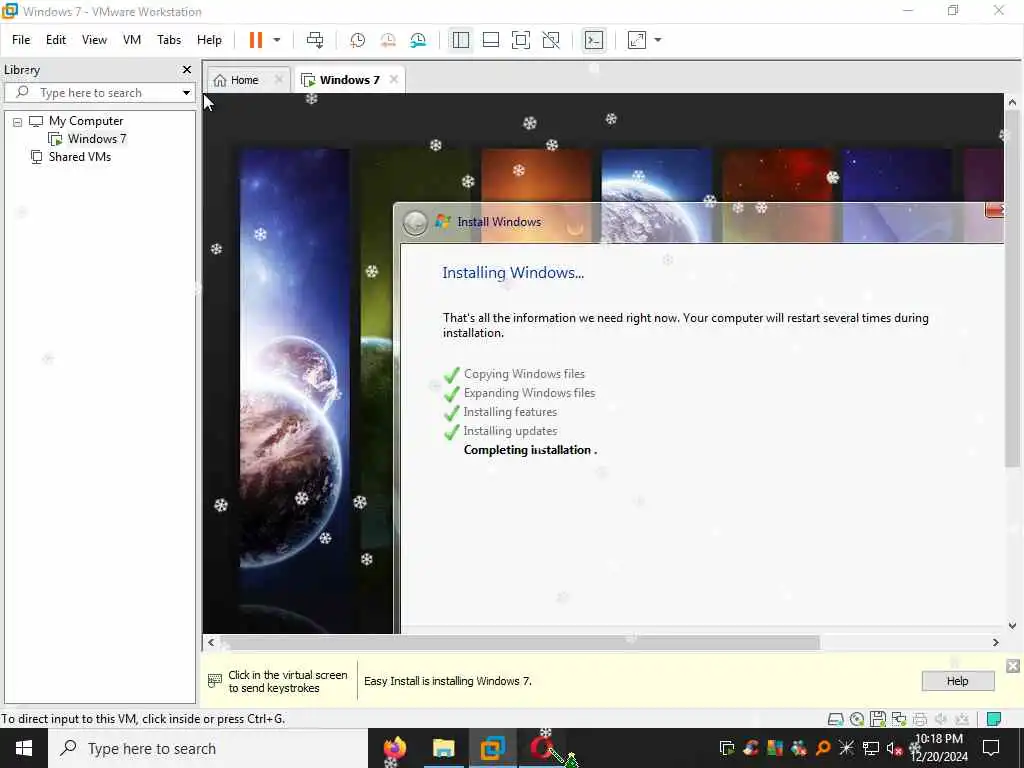Click the horizontal scrollbar thumb
Viewport: 1024px width, 768px height.
point(520,643)
